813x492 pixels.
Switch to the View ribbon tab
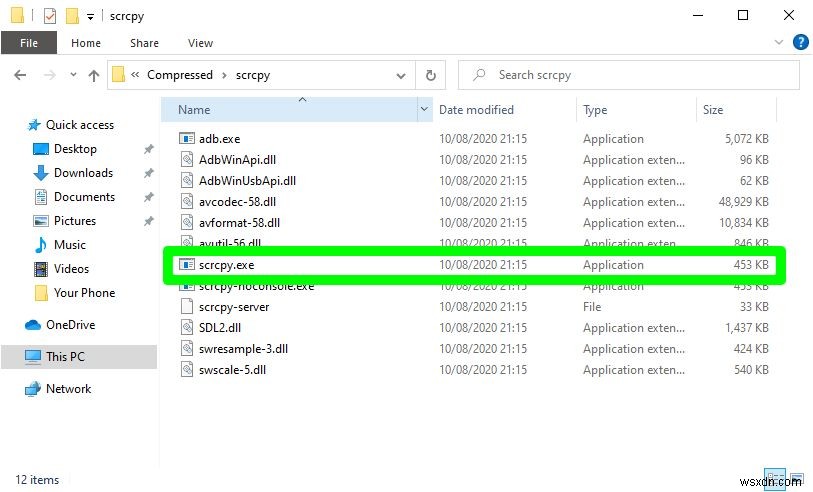coord(200,43)
